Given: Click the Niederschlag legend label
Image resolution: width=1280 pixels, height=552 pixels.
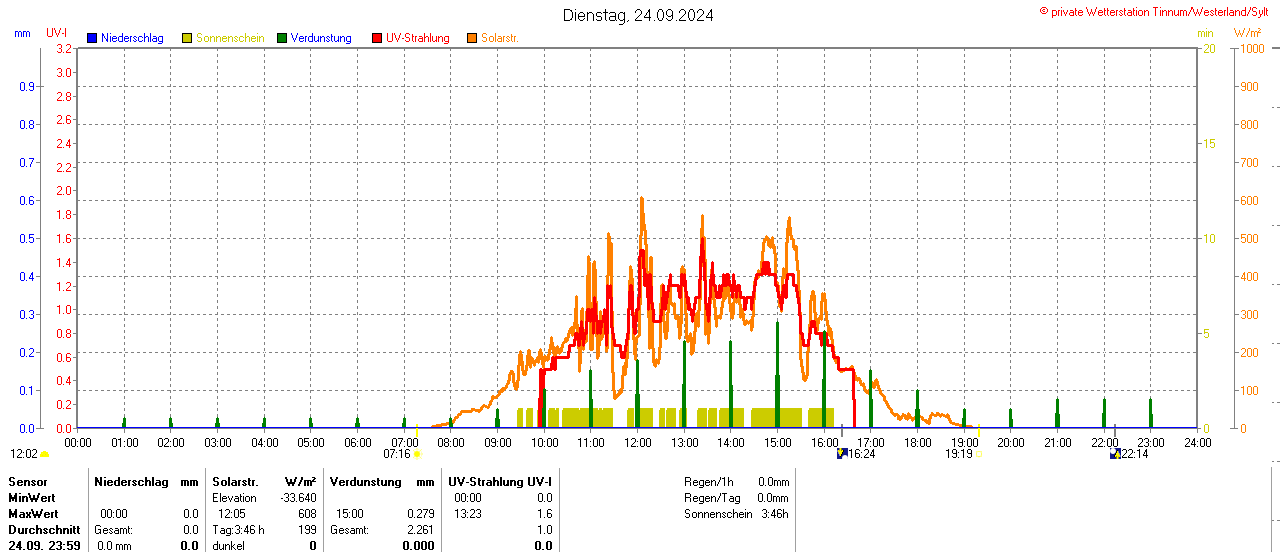Looking at the screenshot, I should [132, 38].
